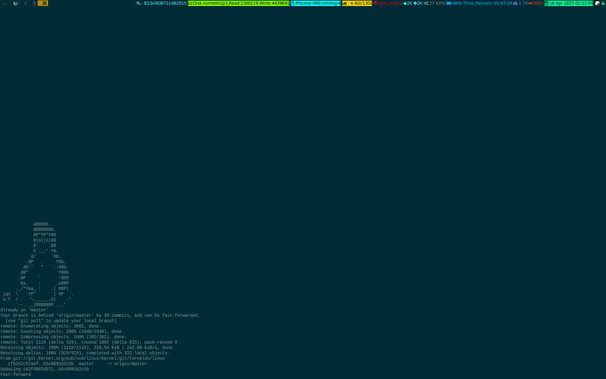Image resolution: width=606 pixels, height=379 pixels.
Task: Adjust the volume 50% indicator
Action: (535, 3)
